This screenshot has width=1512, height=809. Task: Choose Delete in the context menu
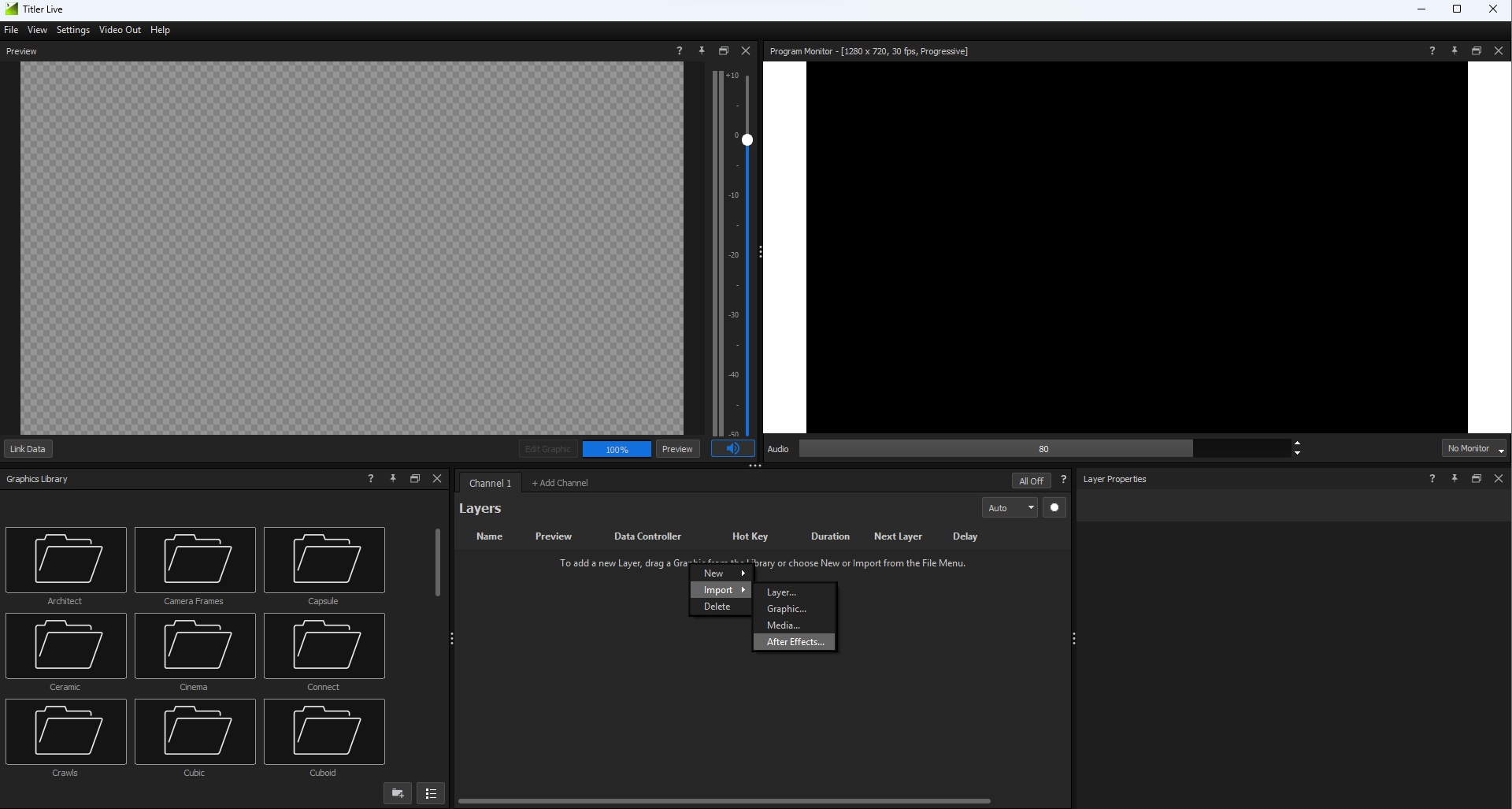pos(721,607)
